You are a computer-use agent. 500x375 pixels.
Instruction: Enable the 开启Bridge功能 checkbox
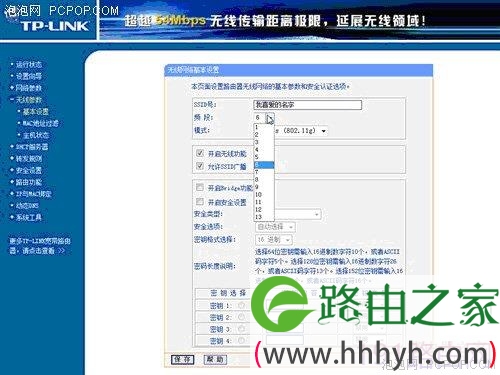pos(200,187)
